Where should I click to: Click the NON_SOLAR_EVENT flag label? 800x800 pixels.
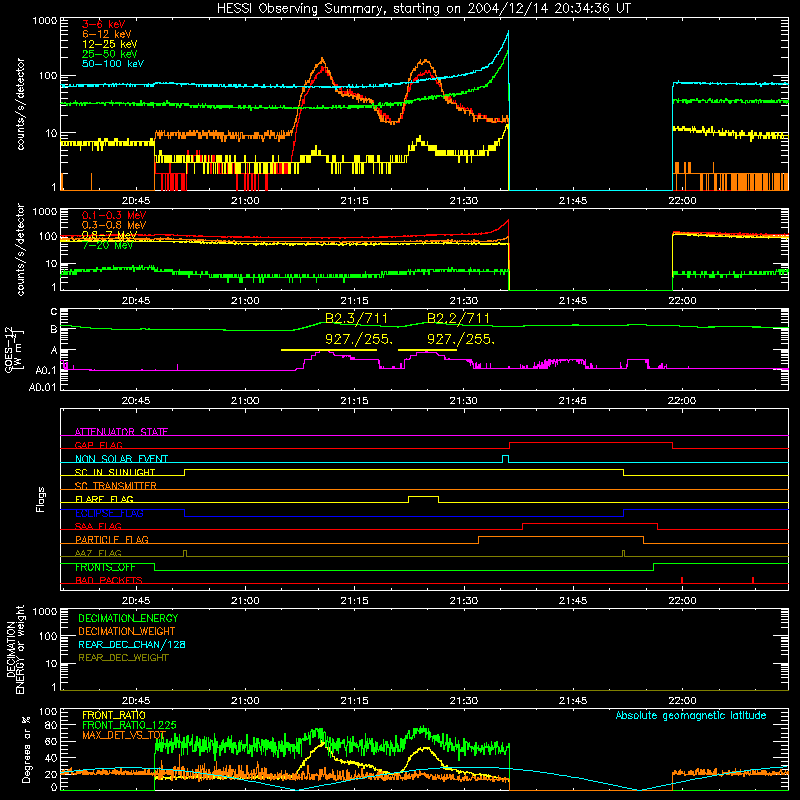click(x=121, y=459)
